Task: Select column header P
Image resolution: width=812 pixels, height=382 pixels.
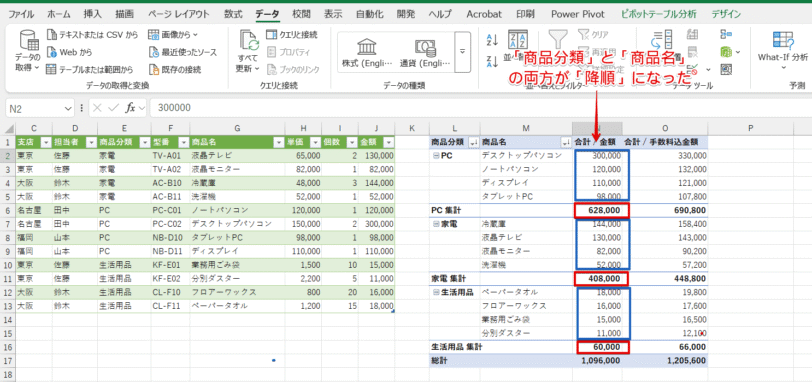Action: [749, 128]
